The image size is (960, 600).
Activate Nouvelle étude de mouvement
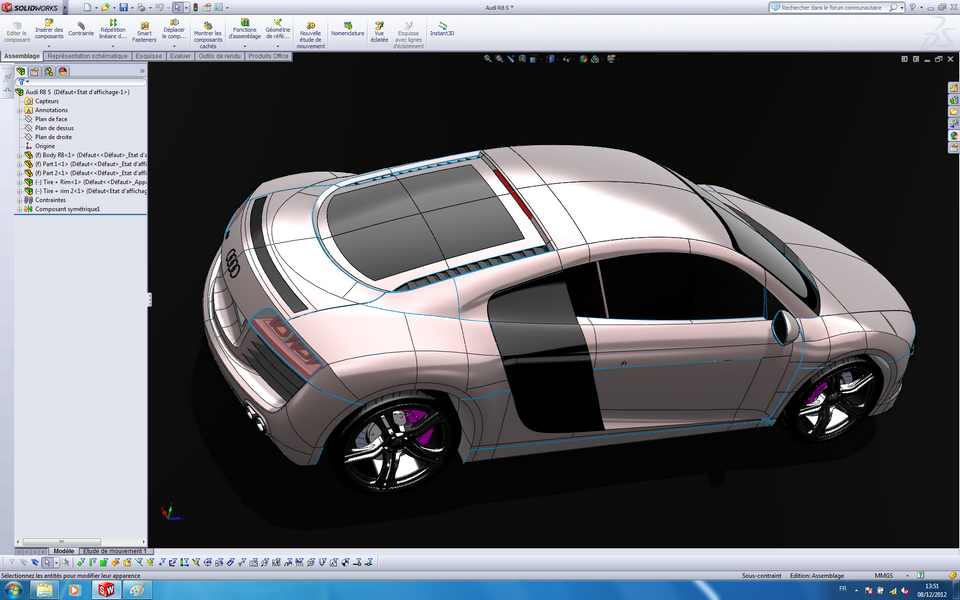pyautogui.click(x=310, y=33)
